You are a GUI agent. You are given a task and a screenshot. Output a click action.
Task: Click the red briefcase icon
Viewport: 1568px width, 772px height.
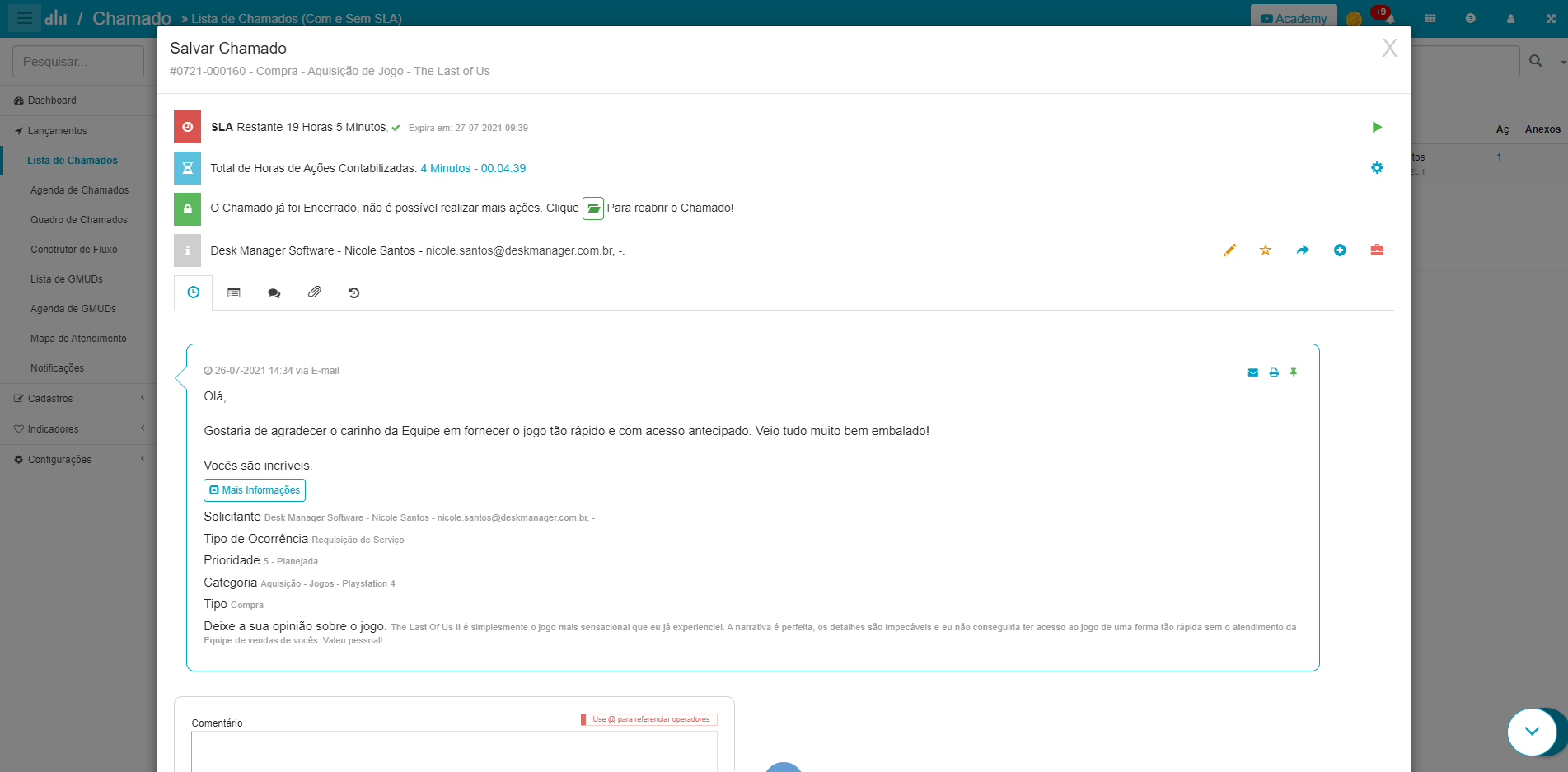pyautogui.click(x=1377, y=250)
